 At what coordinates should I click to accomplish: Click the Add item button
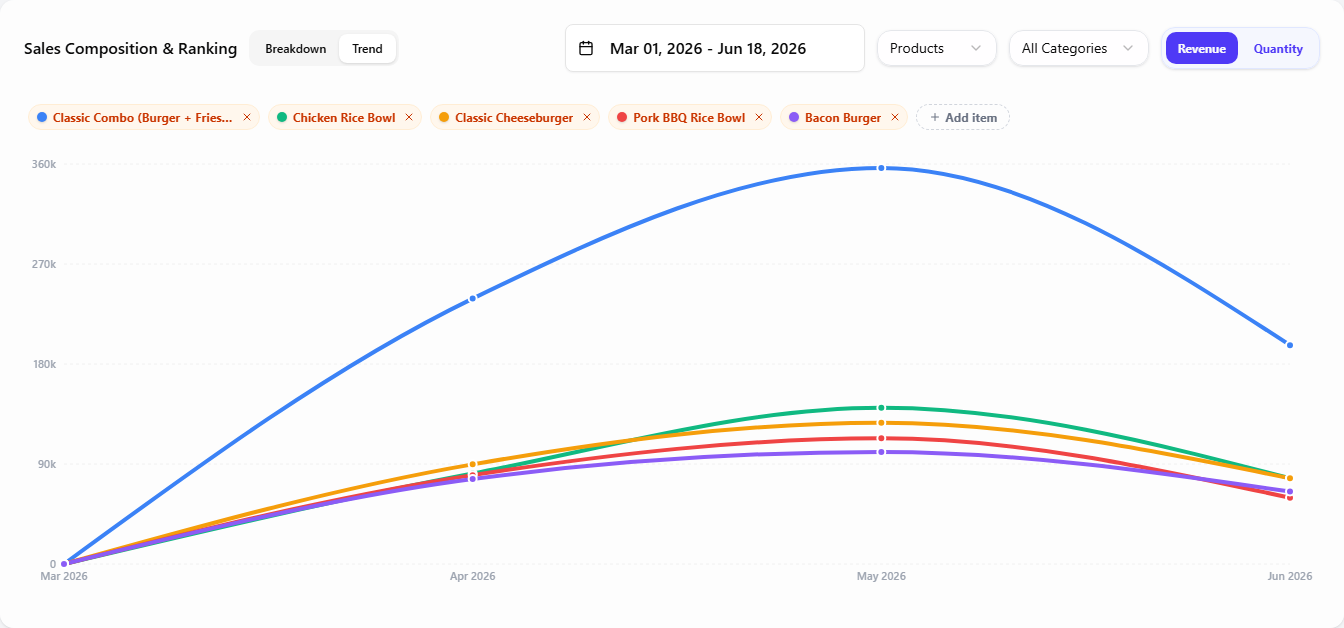coord(963,117)
